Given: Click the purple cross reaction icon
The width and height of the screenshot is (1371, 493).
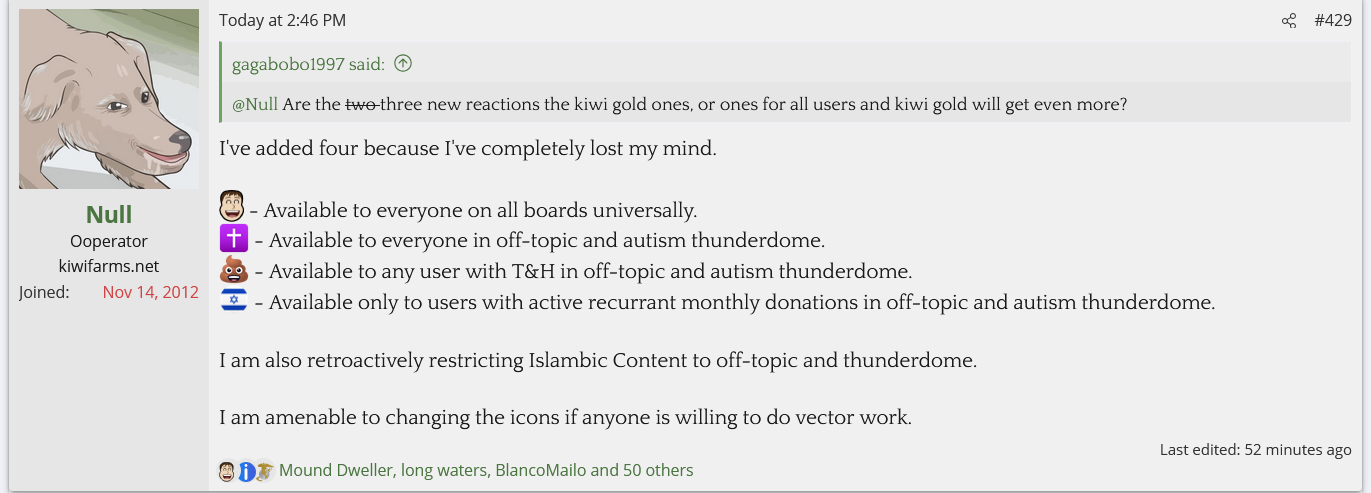Looking at the screenshot, I should 234,240.
